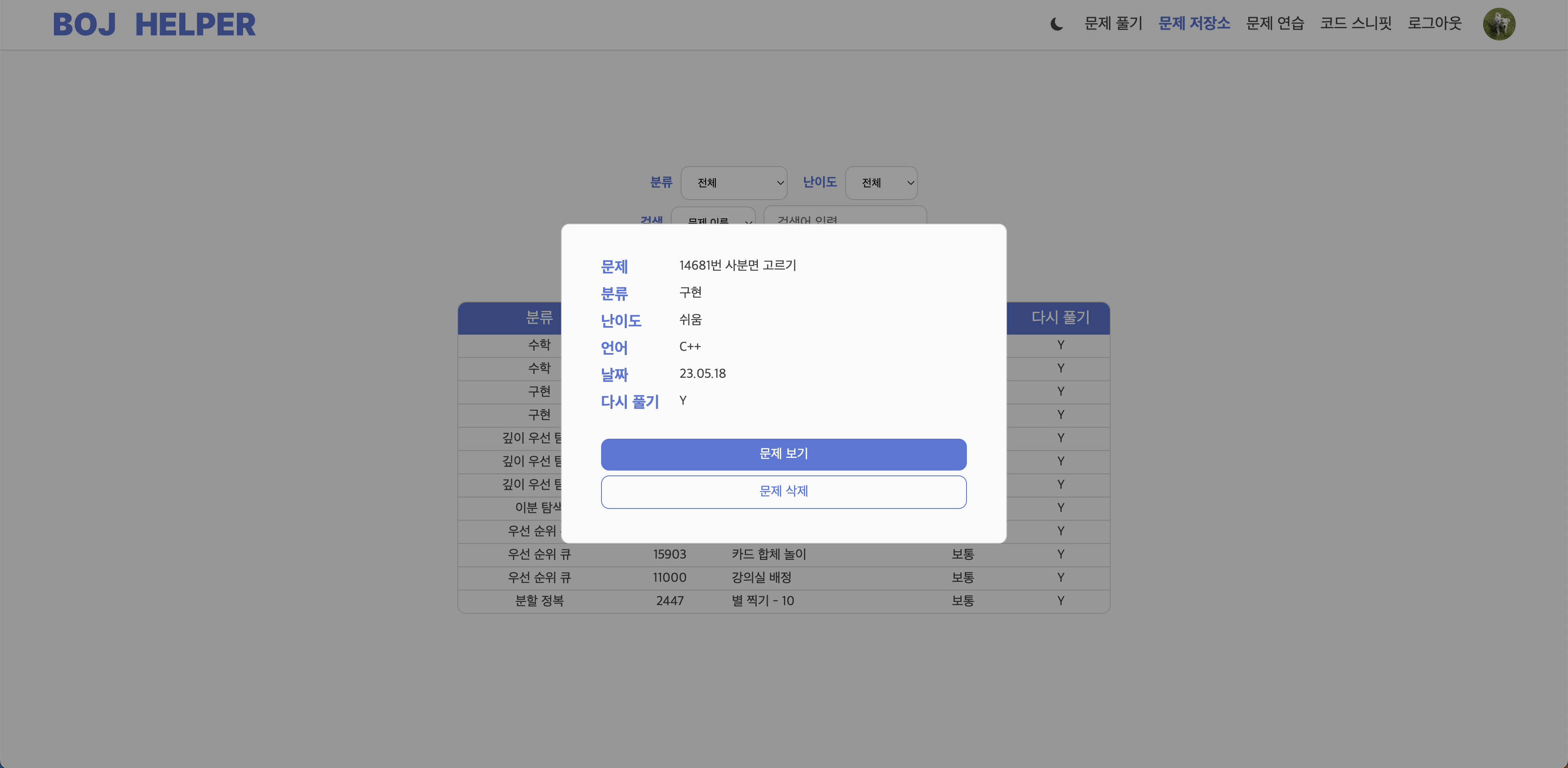Select the 카드 합체 놀이 row
This screenshot has width=1568, height=768.
(x=768, y=555)
